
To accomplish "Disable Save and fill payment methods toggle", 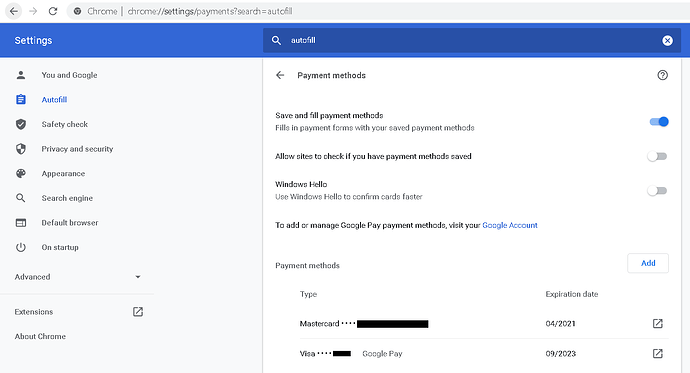I will click(x=659, y=122).
